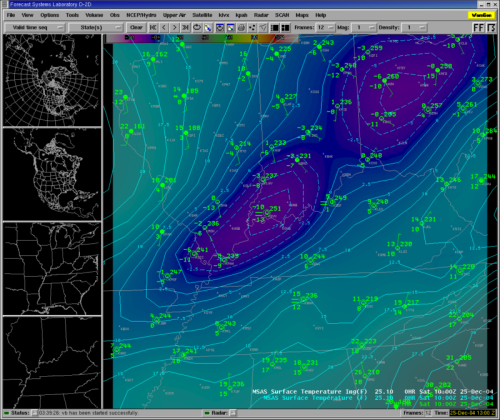Toggle image combination icon in toolbar
This screenshot has height=420, width=500.
(230, 27)
